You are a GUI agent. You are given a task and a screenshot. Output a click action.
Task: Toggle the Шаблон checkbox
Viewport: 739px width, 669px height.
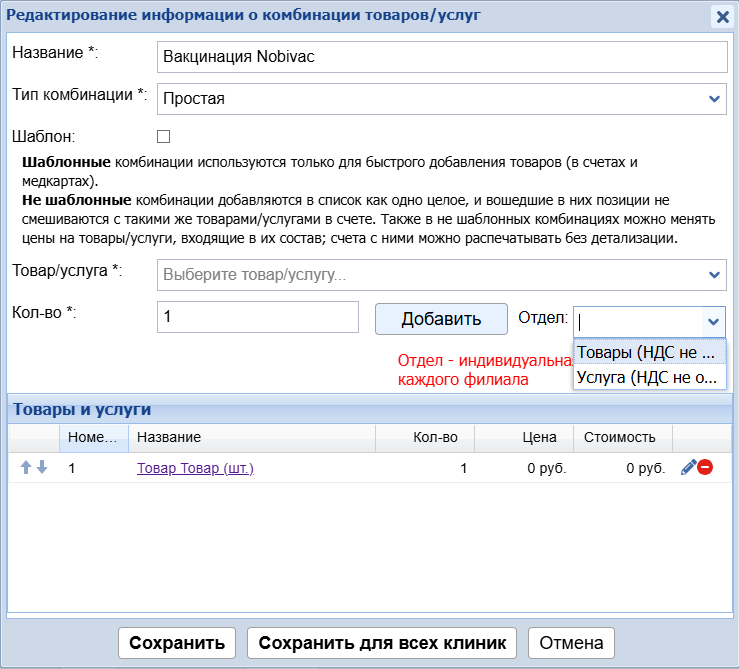click(x=164, y=136)
